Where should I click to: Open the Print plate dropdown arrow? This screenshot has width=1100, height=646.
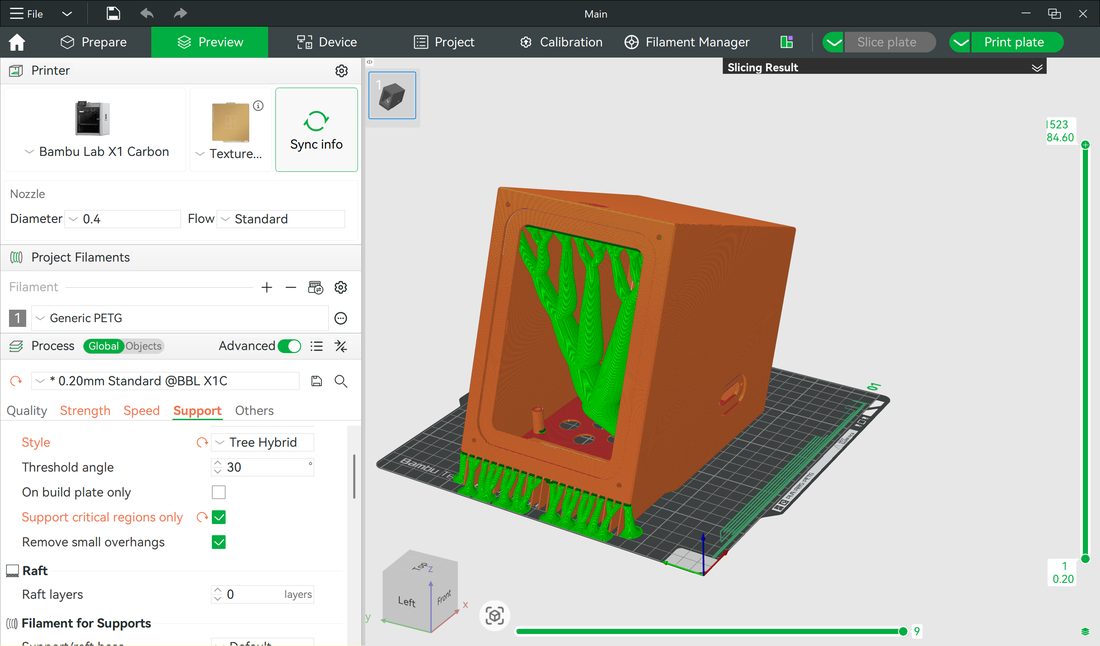click(960, 42)
